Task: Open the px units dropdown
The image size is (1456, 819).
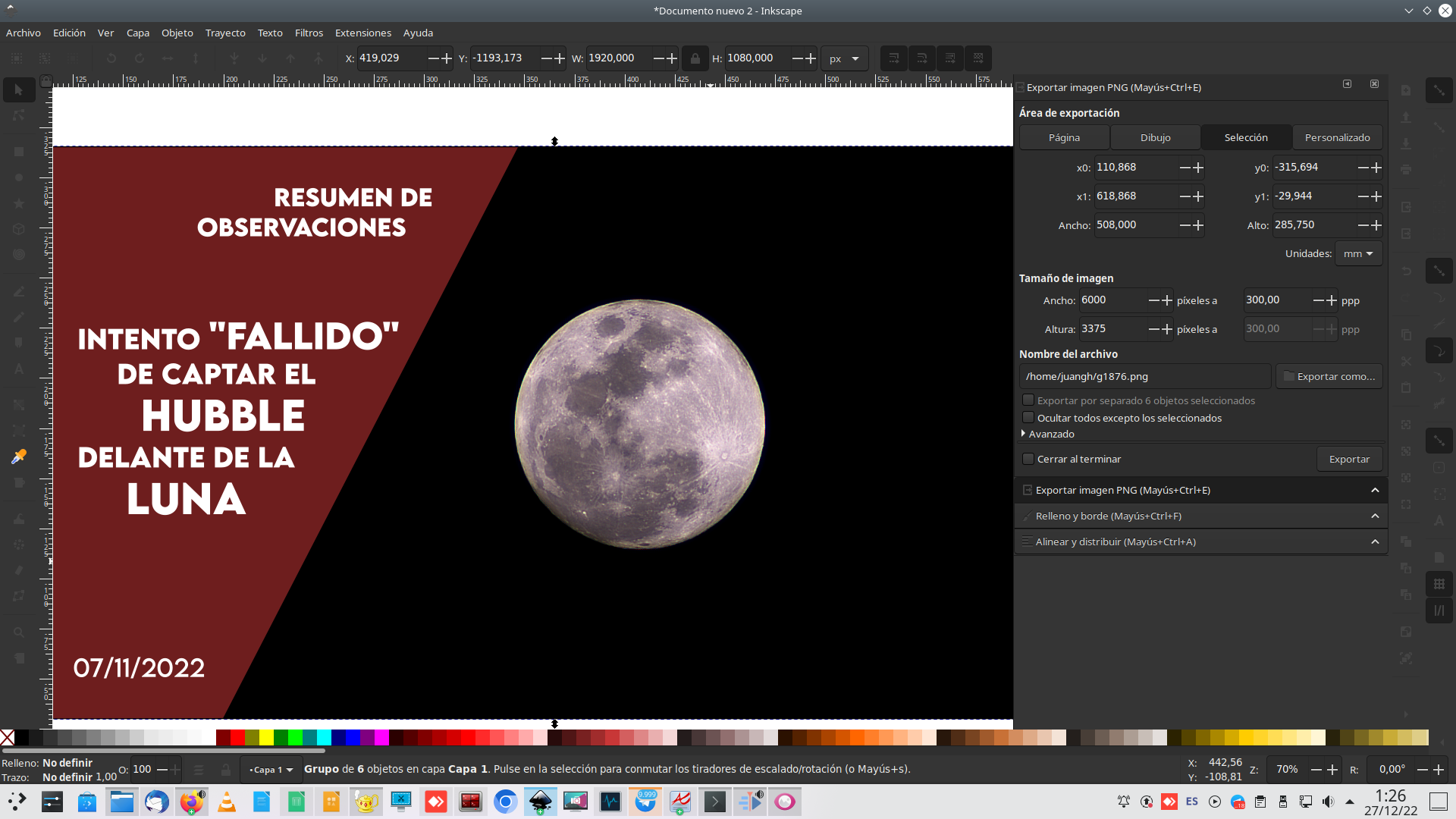Action: coord(844,58)
